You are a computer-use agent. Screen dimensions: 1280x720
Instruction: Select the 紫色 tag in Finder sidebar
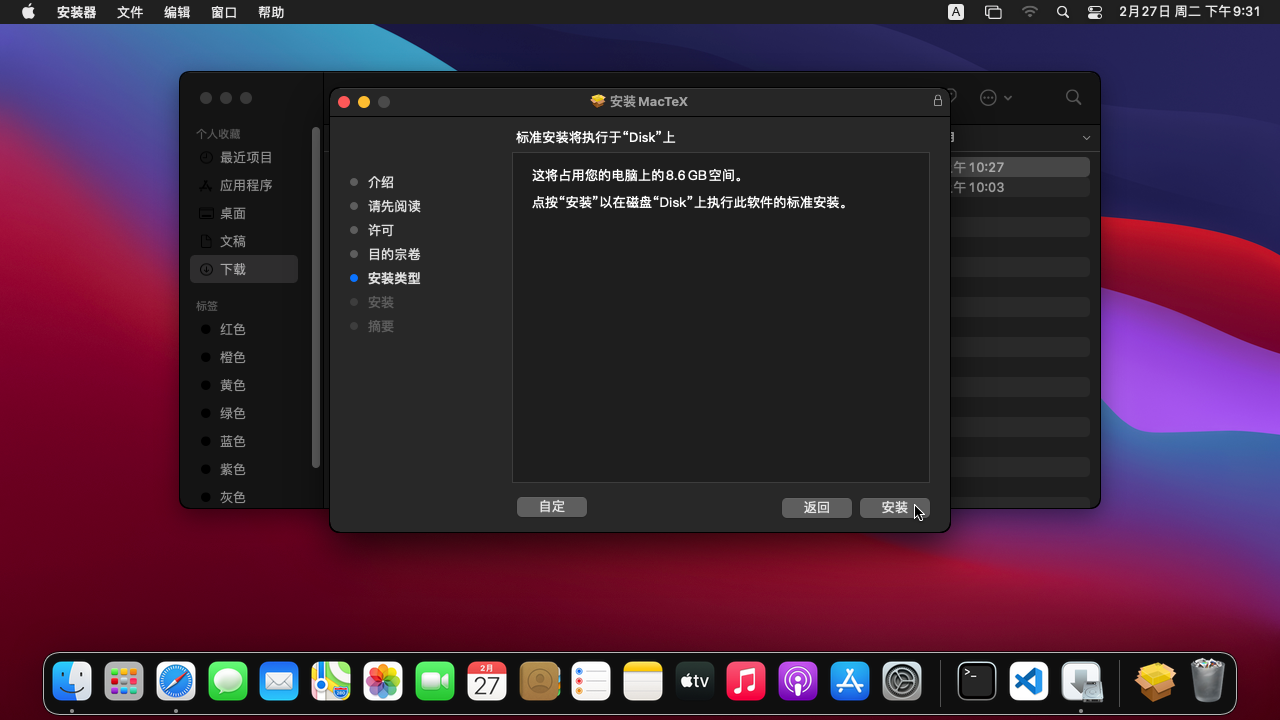[x=244, y=469]
